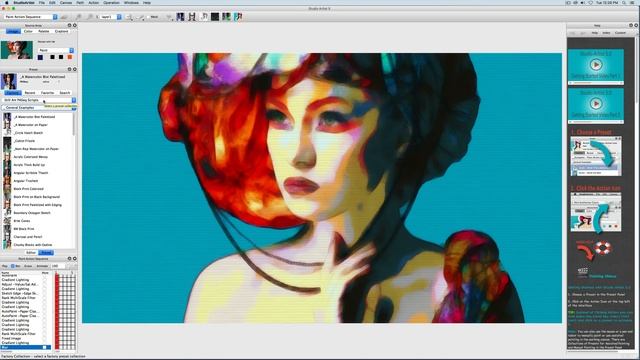Toggle the Rec checkbox in Paint Action Sequence
640x360 pixels.
pos(13,266)
